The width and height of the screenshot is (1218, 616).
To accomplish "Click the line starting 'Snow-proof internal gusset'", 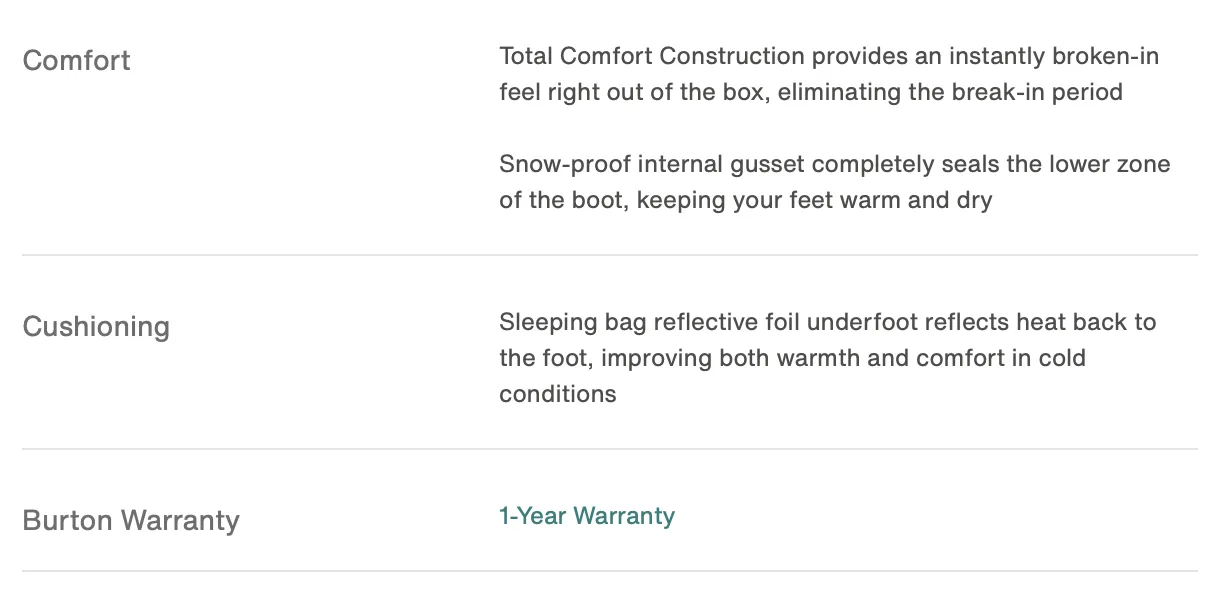I will point(834,163).
